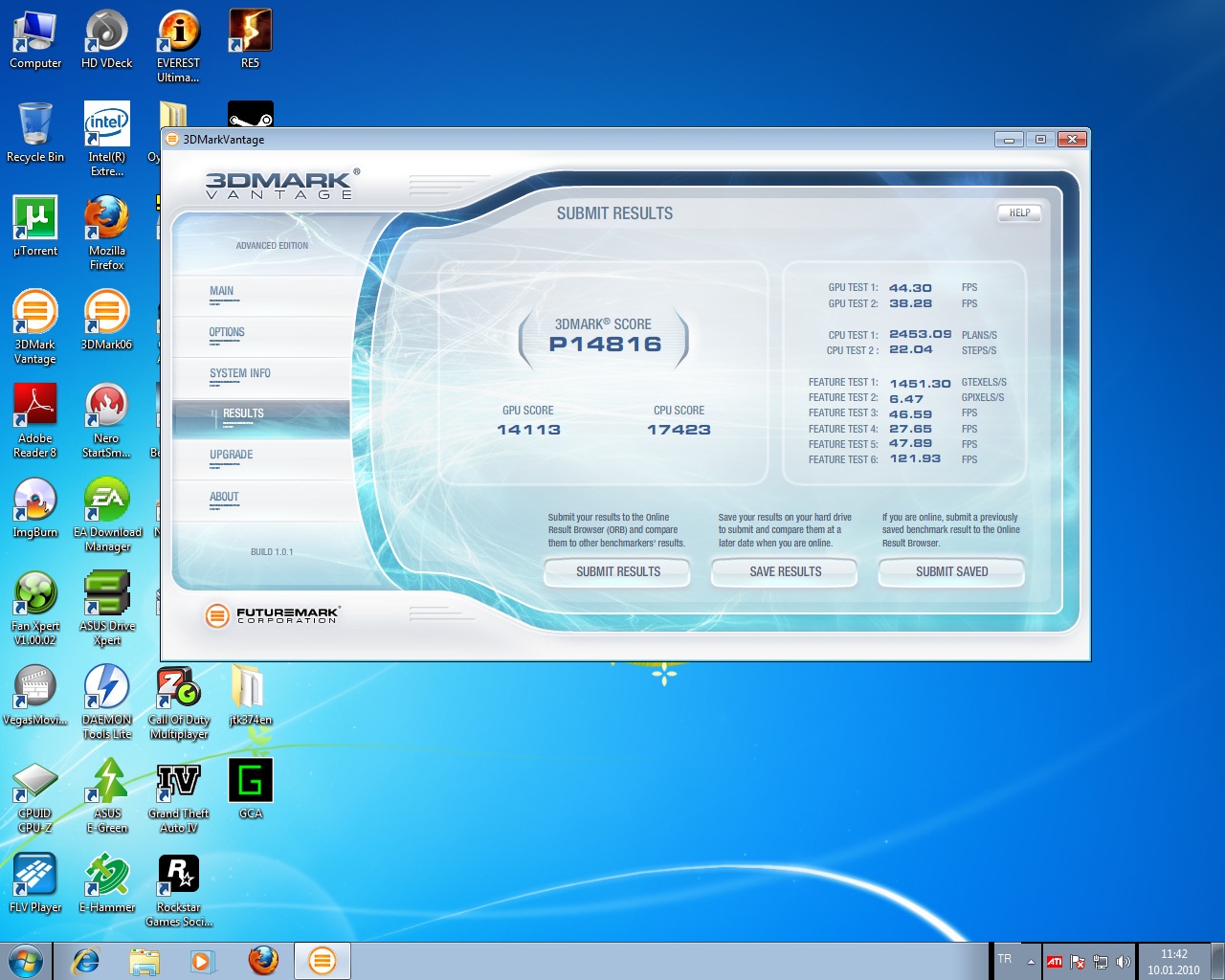The width and height of the screenshot is (1225, 980).
Task: Select the RE5 game shortcut
Action: [x=250, y=39]
